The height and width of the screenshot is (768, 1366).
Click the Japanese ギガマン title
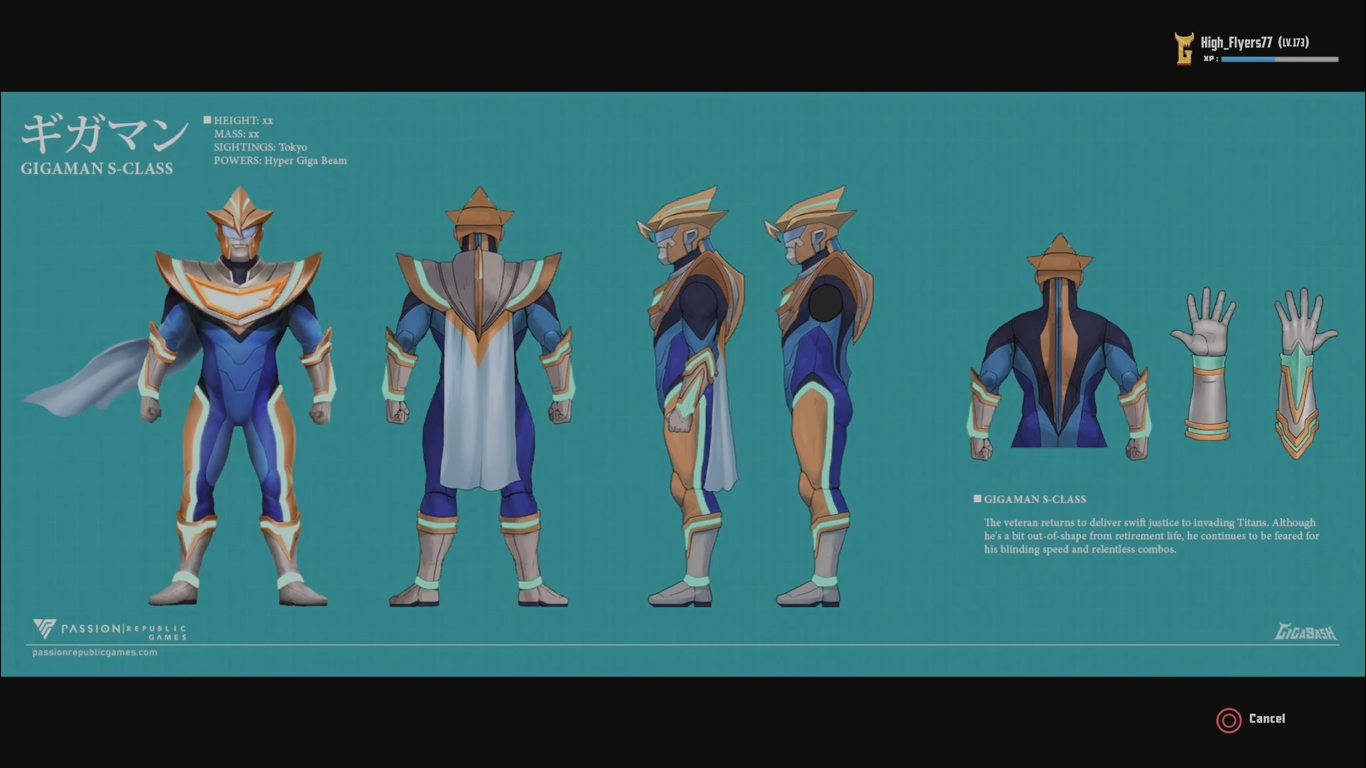pyautogui.click(x=105, y=135)
